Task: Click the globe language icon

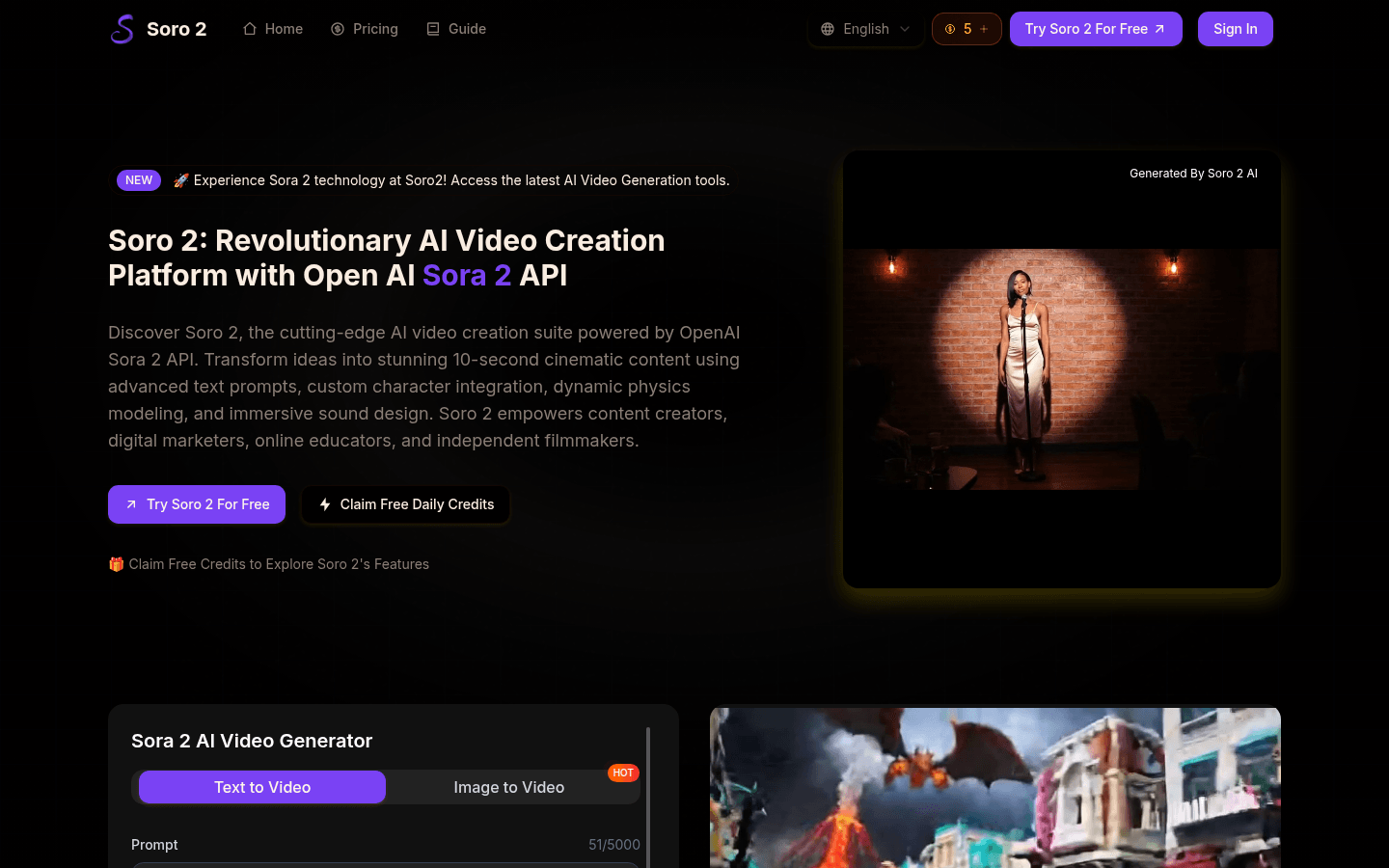Action: tap(828, 29)
